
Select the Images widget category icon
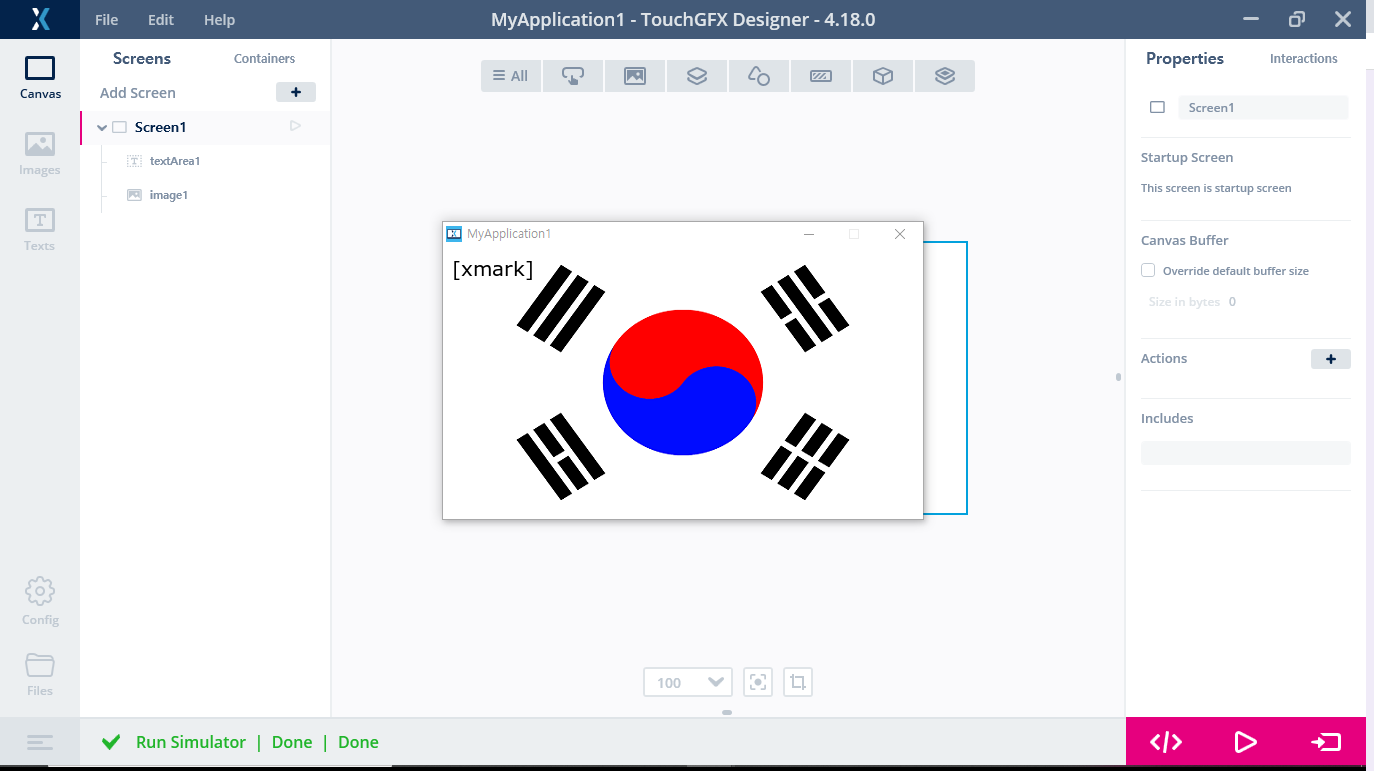coord(635,76)
